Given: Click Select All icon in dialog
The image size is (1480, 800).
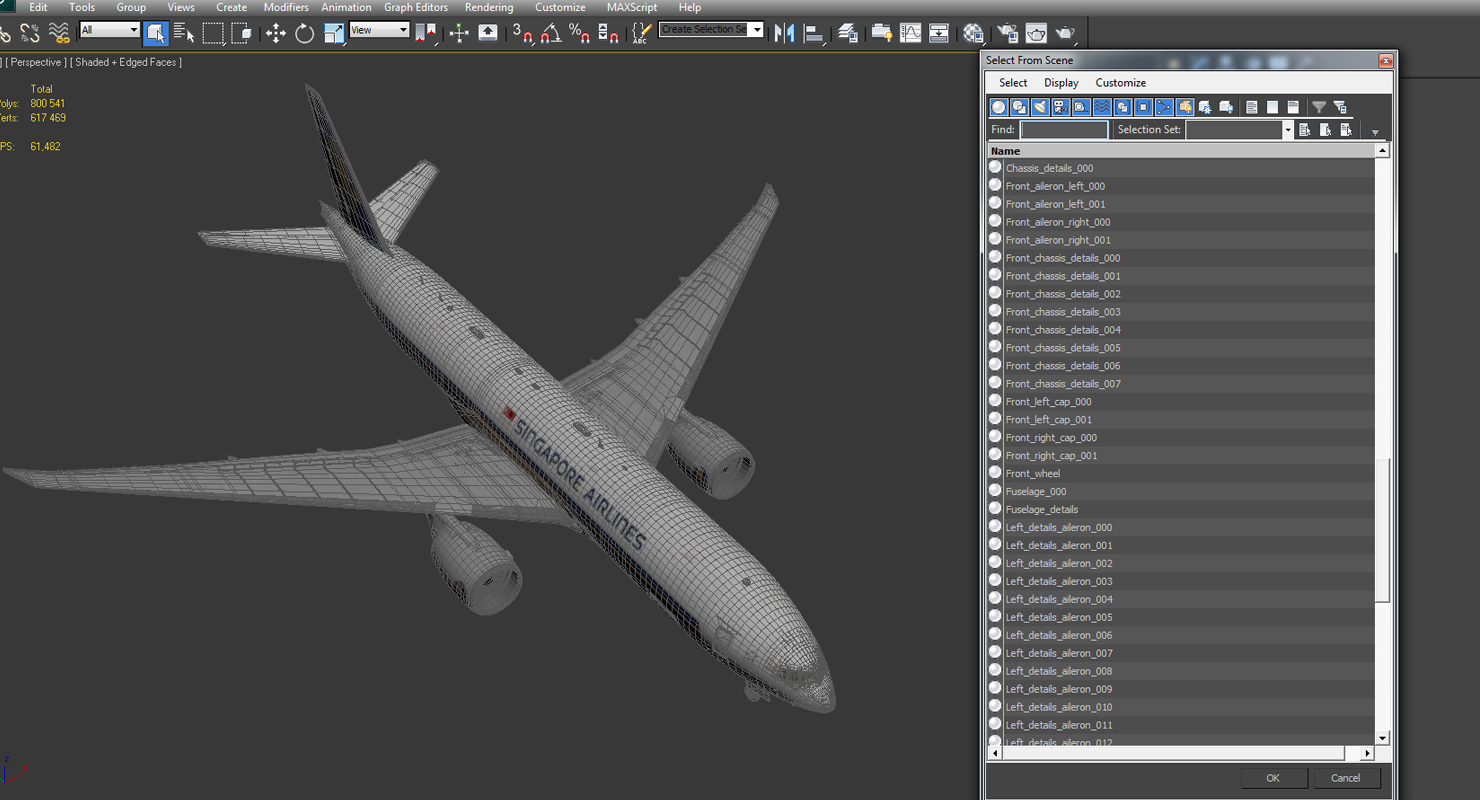Looking at the screenshot, I should click(x=1305, y=130).
